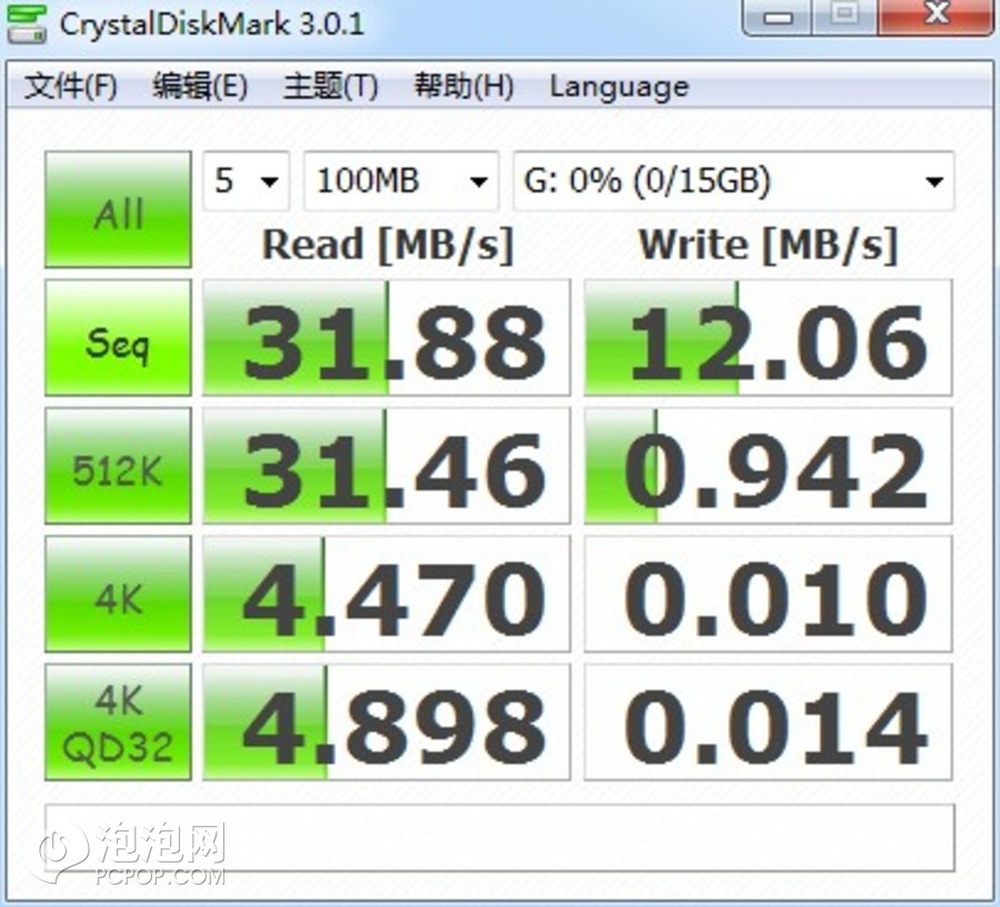Close the CrystalDiskMark window
The image size is (1000, 907).
936,17
